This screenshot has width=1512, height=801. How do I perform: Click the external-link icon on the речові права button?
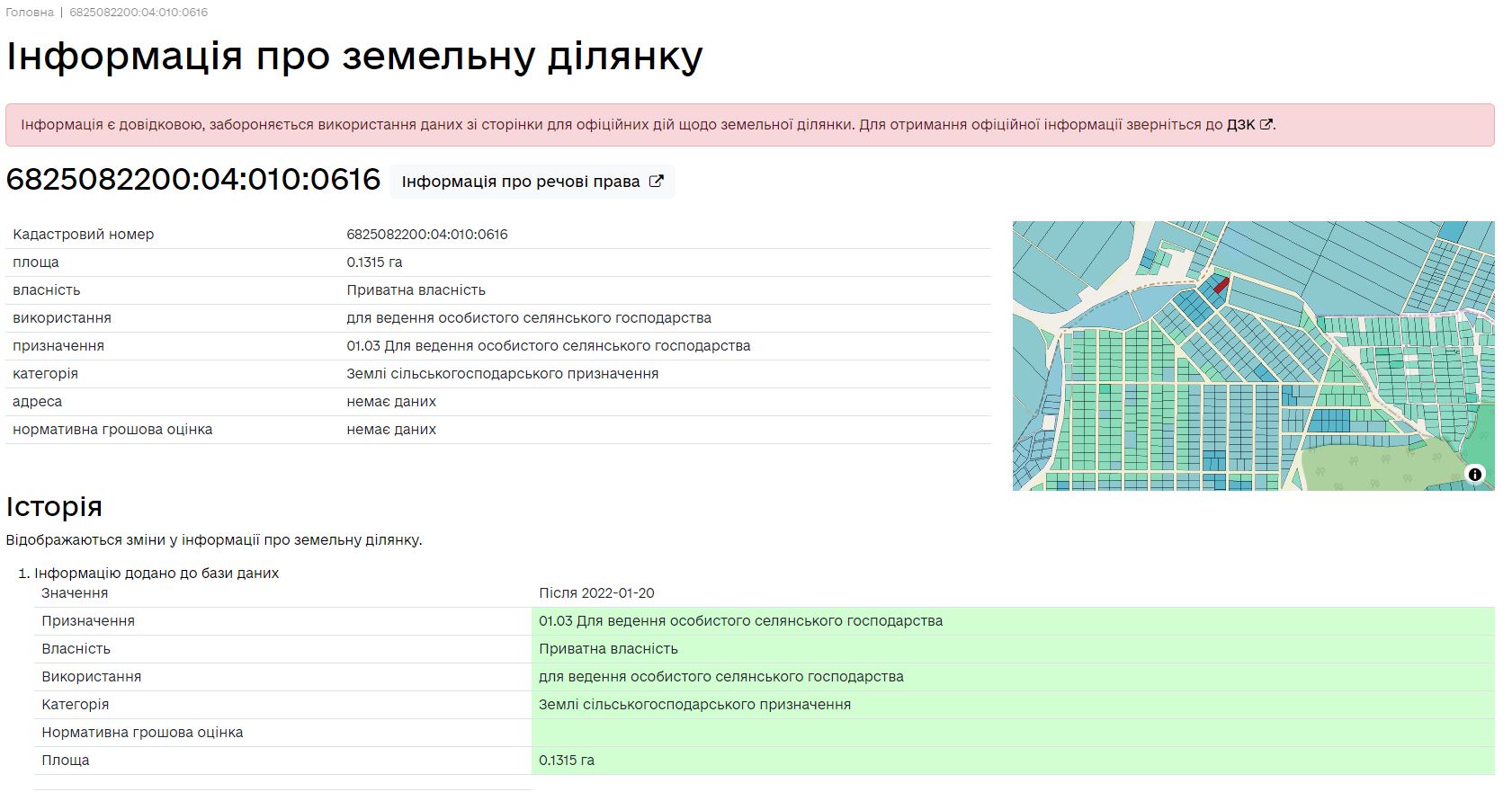coord(656,182)
